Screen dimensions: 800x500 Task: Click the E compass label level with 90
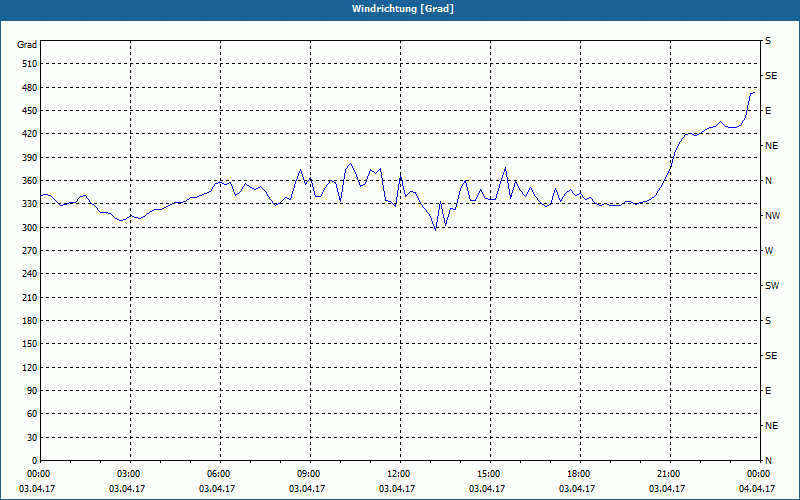coord(768,391)
